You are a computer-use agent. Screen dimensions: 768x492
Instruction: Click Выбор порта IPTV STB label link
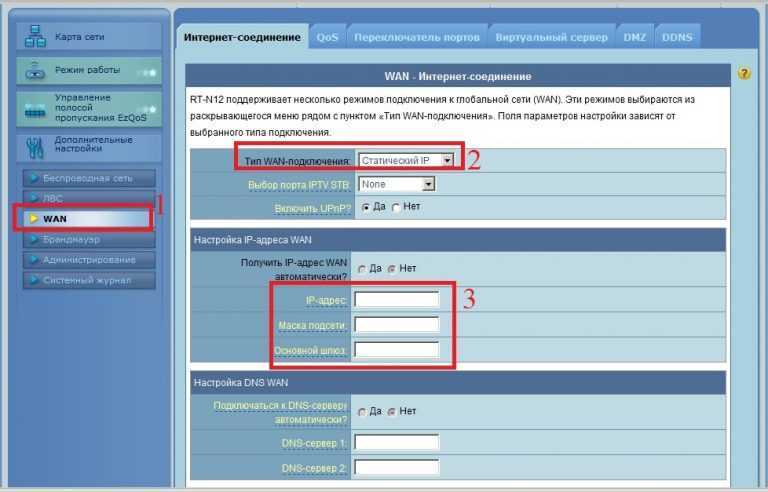299,185
